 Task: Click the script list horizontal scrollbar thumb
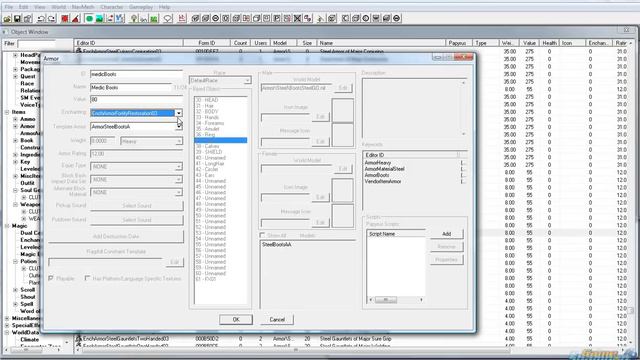coord(386,300)
